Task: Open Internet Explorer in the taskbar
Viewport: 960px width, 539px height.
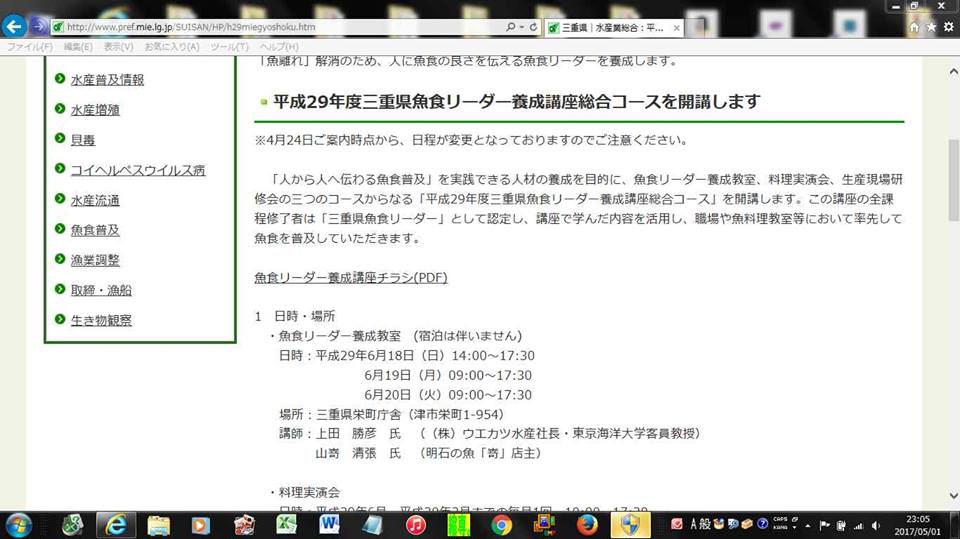Action: pyautogui.click(x=115, y=525)
